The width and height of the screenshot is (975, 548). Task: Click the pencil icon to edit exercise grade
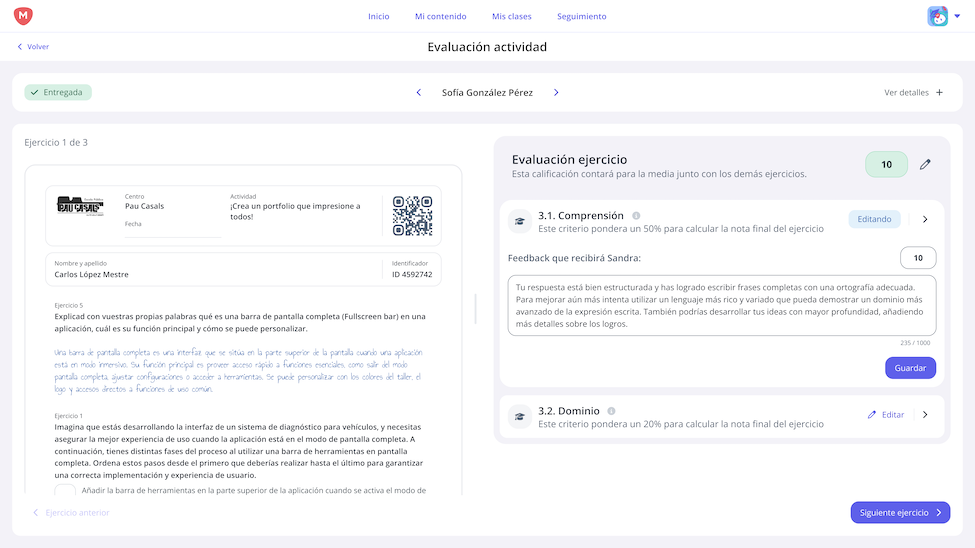click(x=925, y=165)
